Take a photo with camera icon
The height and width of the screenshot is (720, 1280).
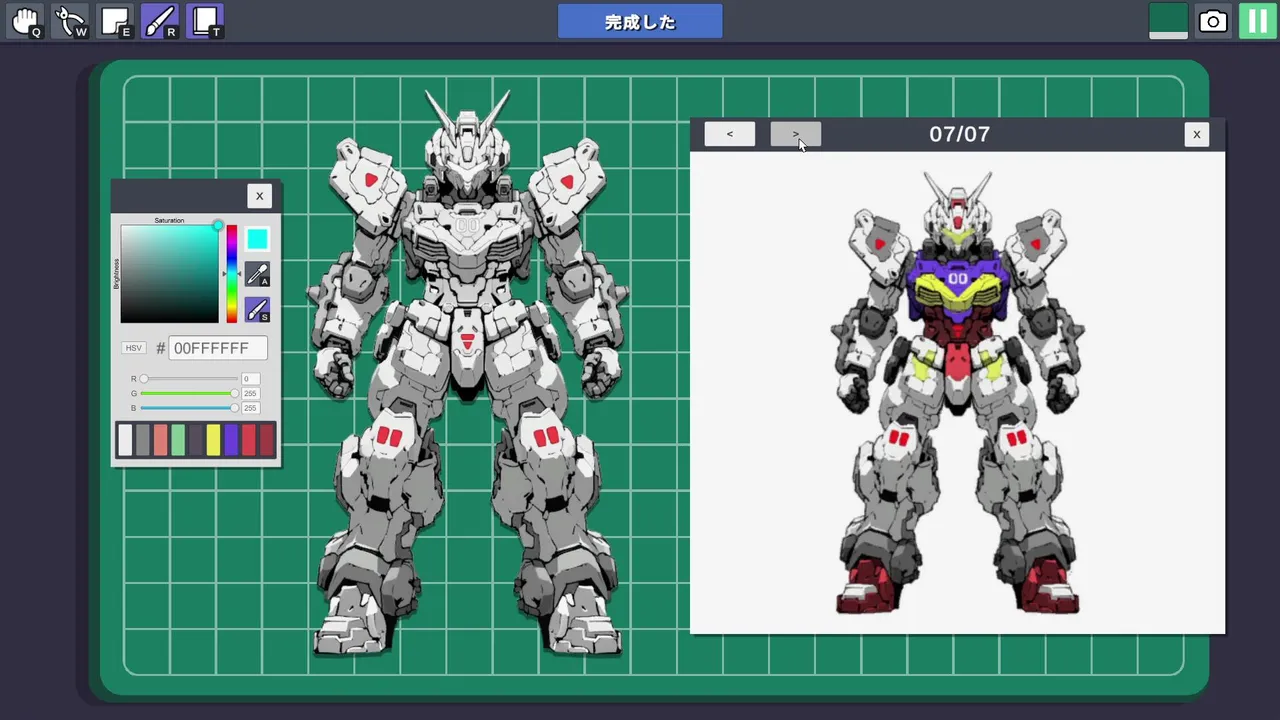(1213, 21)
